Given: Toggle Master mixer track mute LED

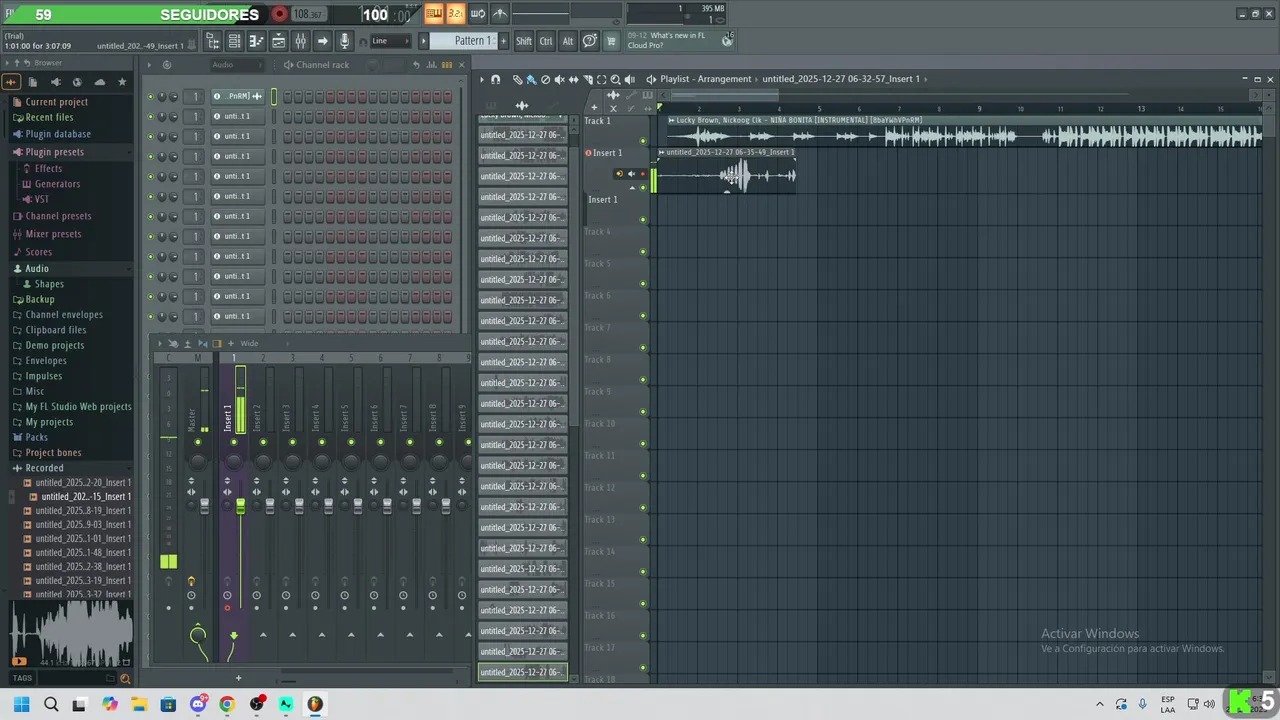Looking at the screenshot, I should (x=198, y=442).
